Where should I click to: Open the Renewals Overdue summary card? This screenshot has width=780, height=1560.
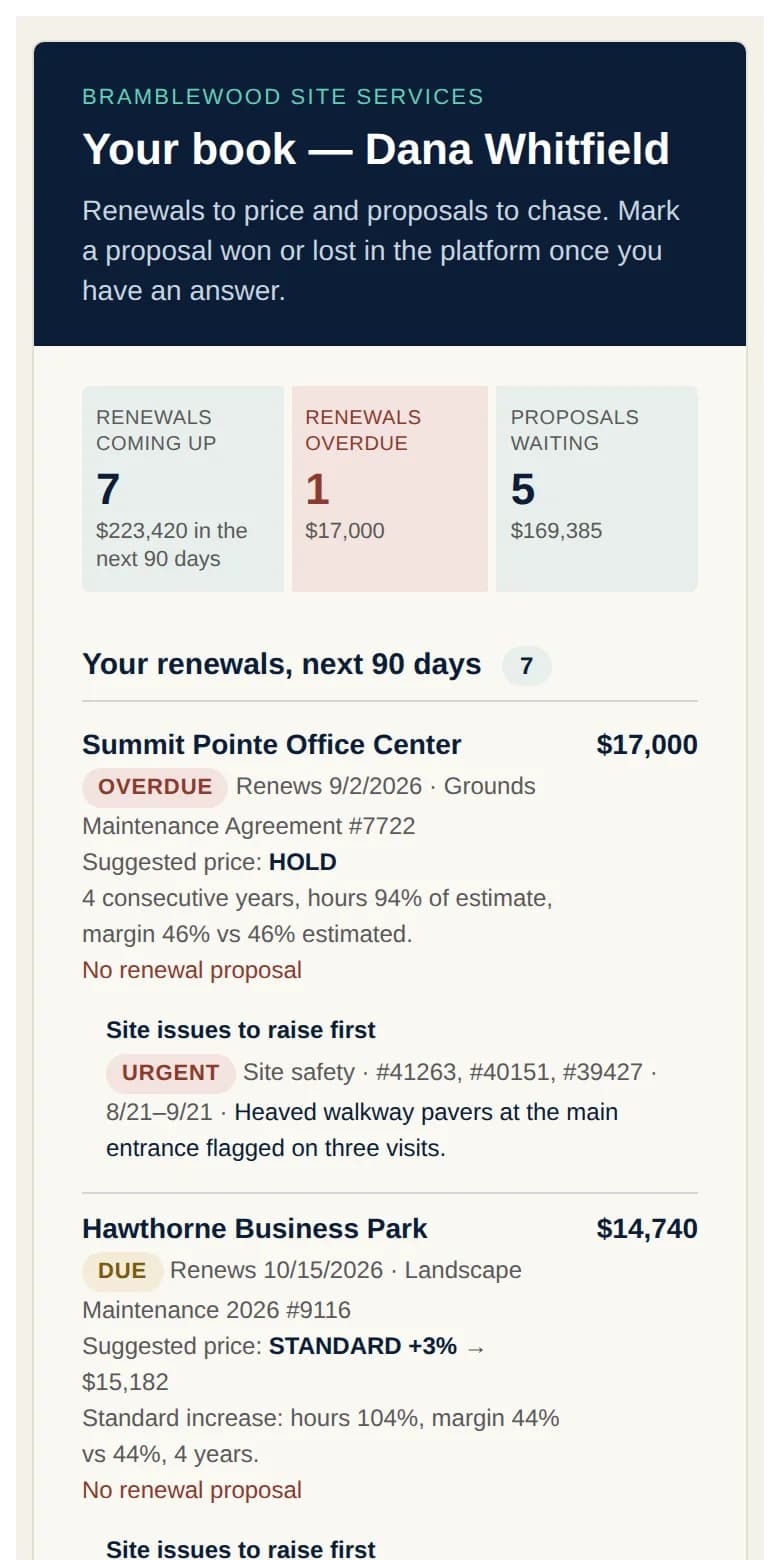(x=390, y=489)
